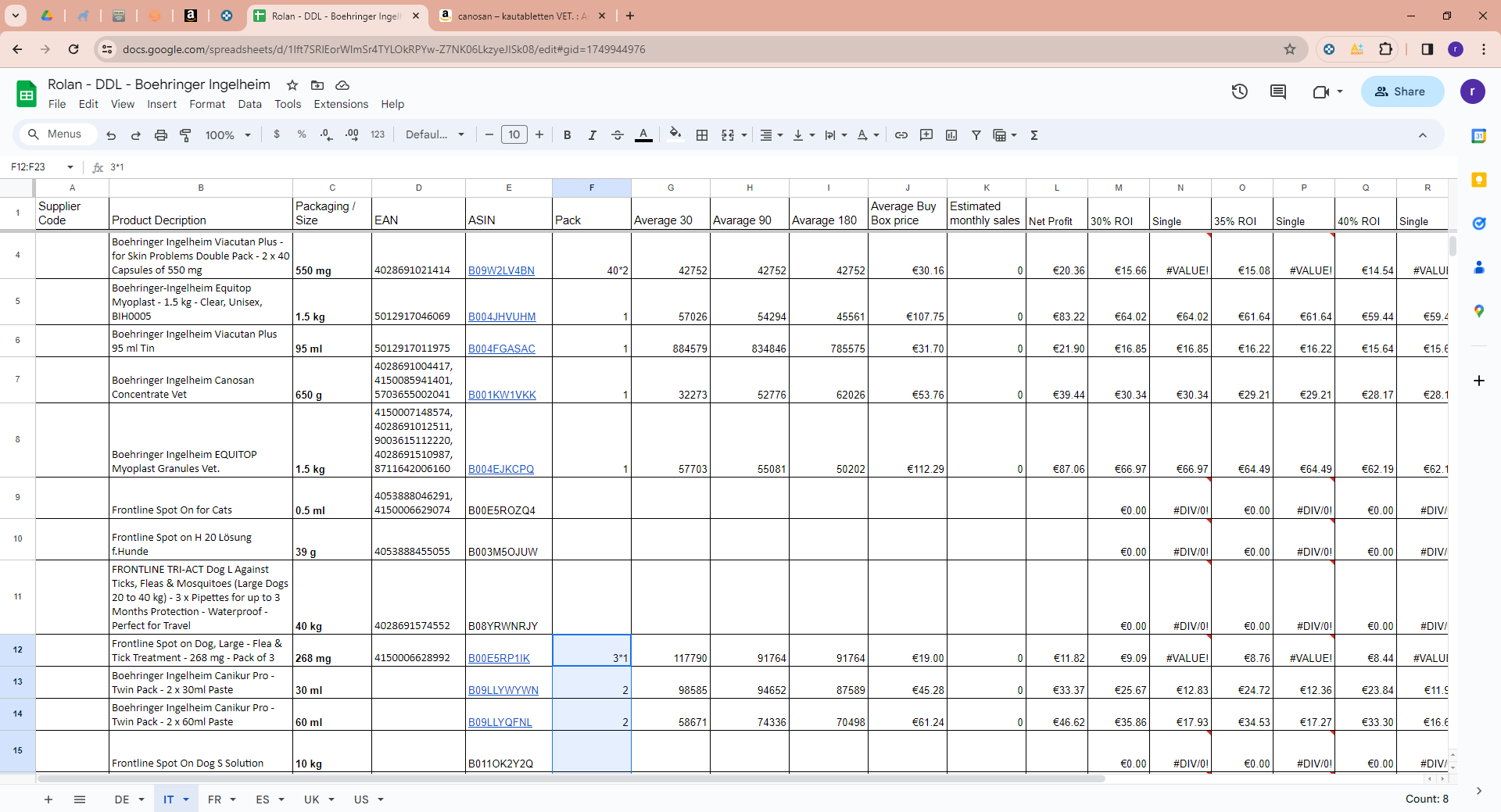The height and width of the screenshot is (812, 1501).
Task: Open ASIN link B09LLYWYWN
Action: (503, 690)
